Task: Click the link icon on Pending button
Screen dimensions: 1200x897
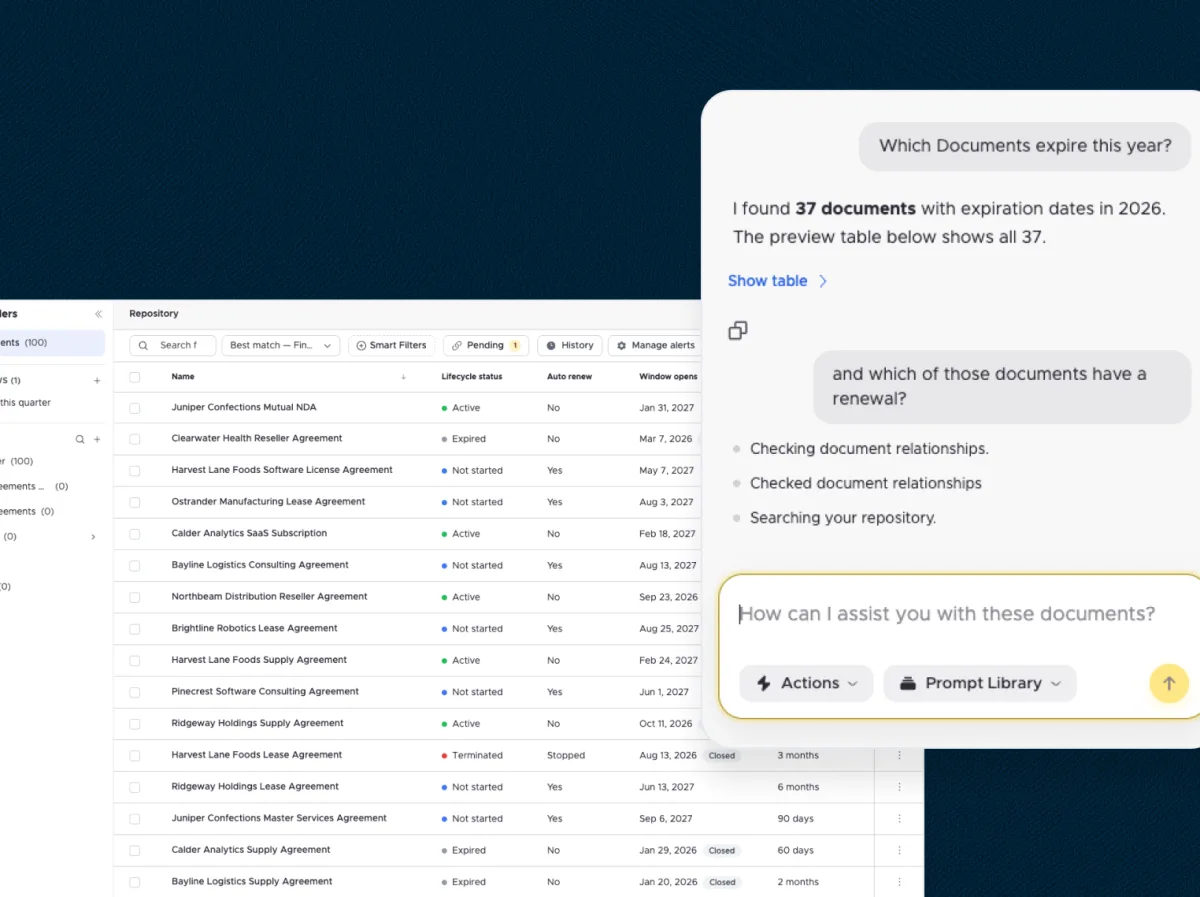Action: 457,345
